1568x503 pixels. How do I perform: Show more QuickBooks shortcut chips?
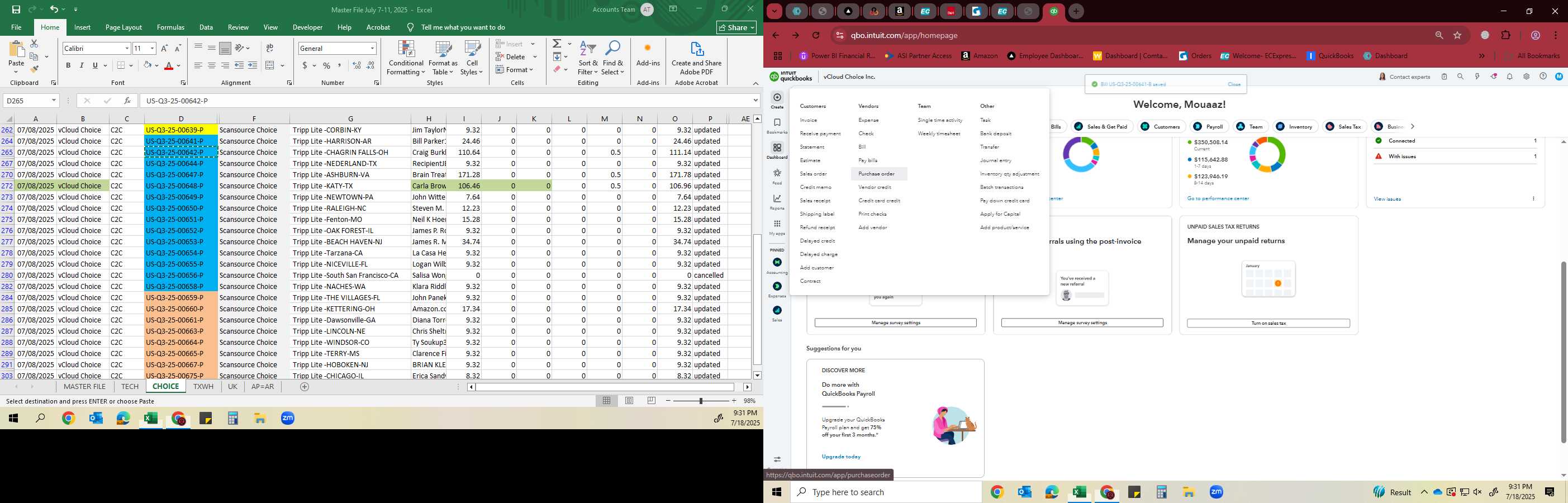coord(1413,127)
